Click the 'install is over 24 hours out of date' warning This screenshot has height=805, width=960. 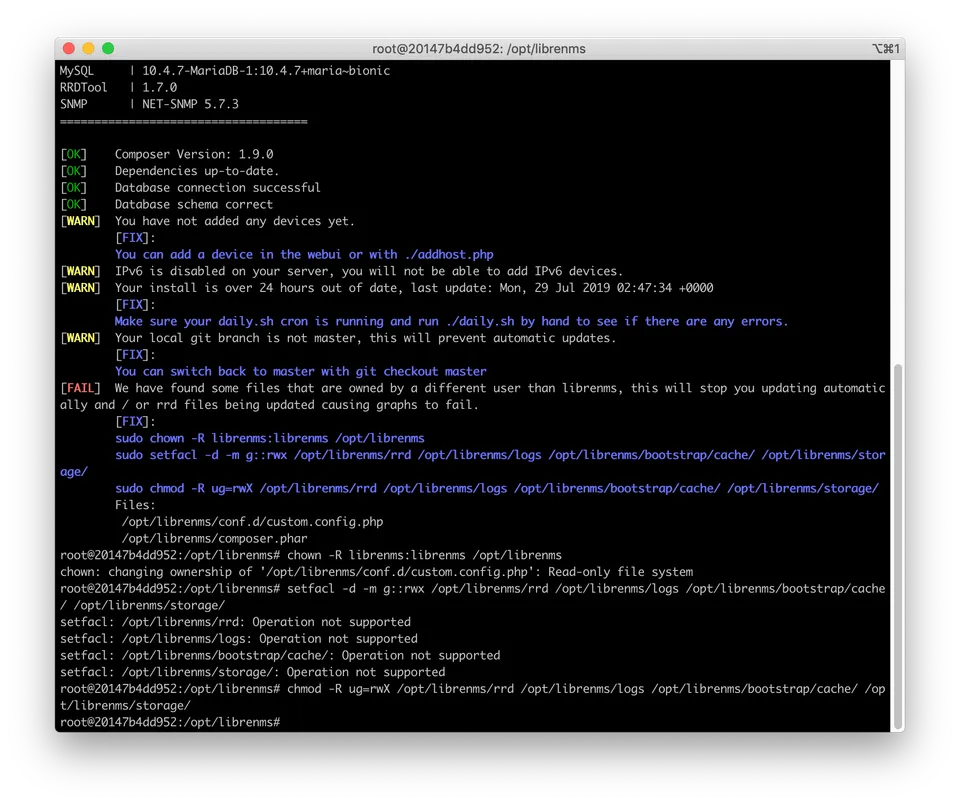click(386, 288)
